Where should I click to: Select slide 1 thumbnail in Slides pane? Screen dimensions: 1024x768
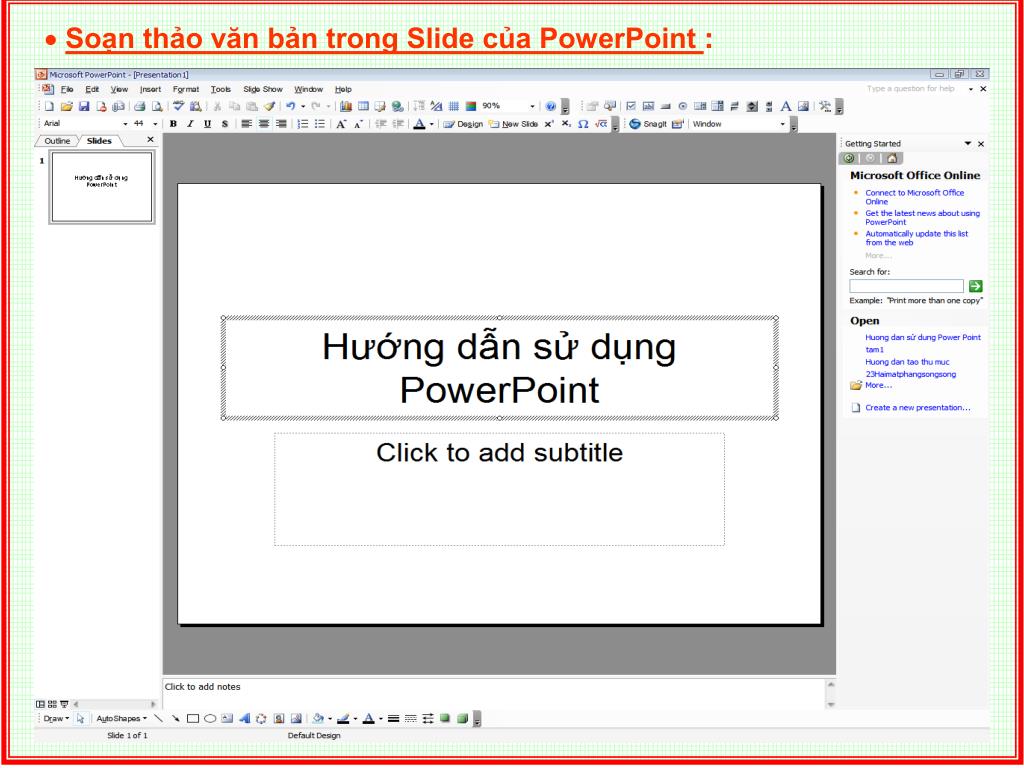[102, 187]
